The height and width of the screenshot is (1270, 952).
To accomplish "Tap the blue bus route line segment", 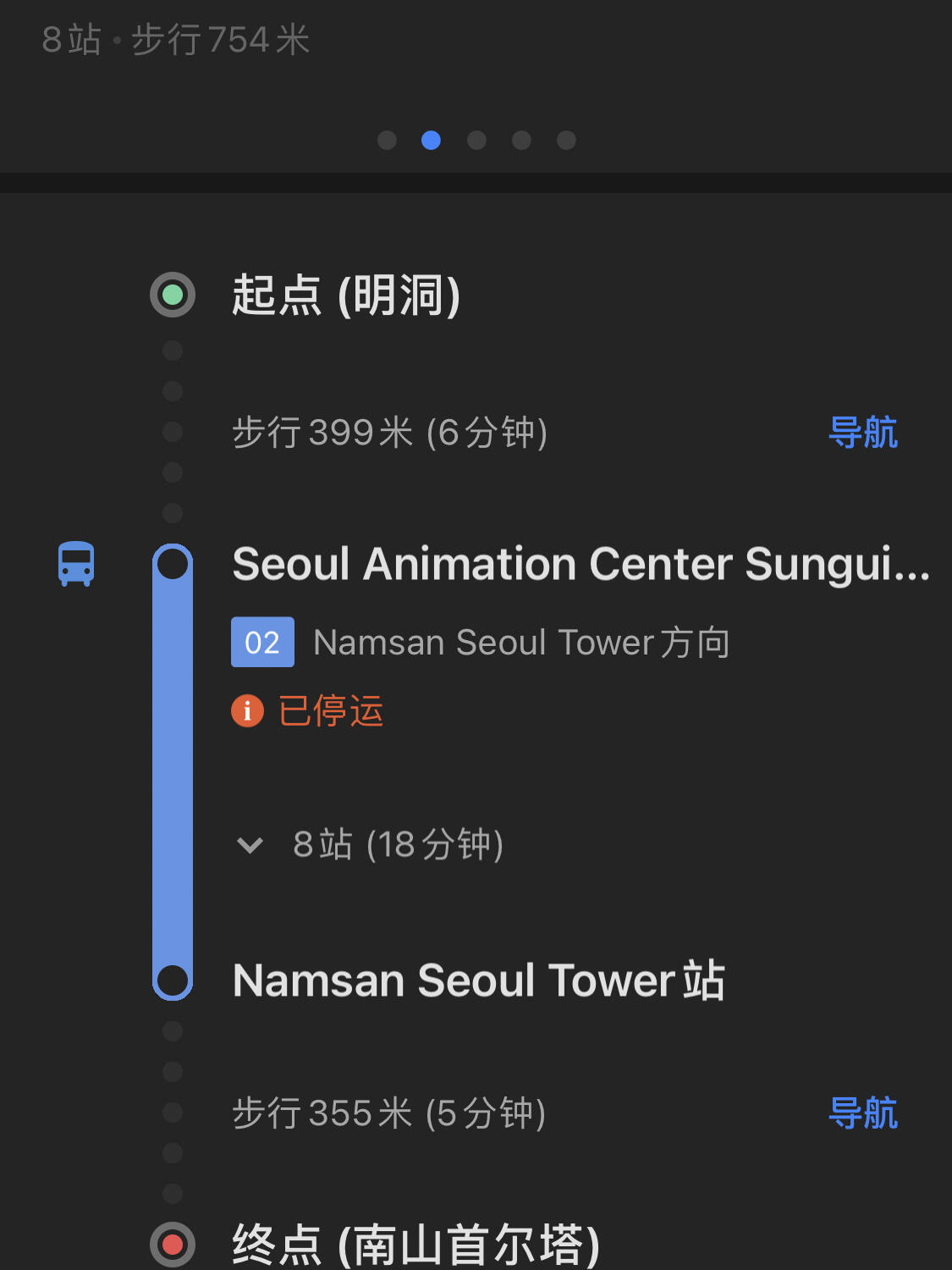I will pyautogui.click(x=173, y=772).
